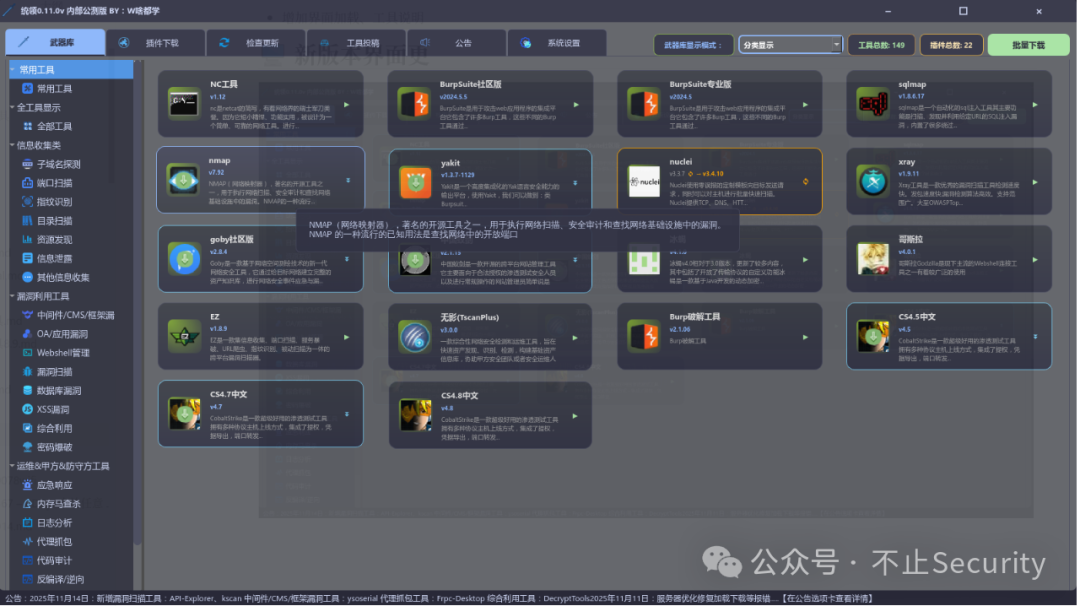
Task: Launch sqlmap with its play arrow
Action: click(x=1035, y=105)
